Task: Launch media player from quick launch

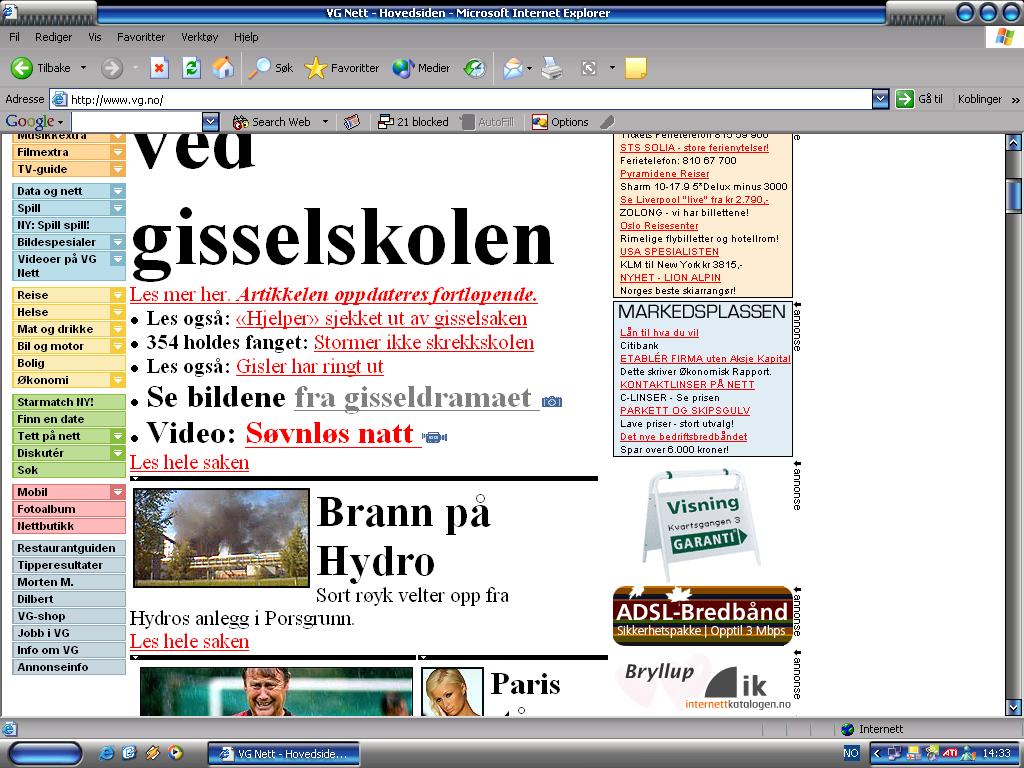Action: tap(175, 753)
